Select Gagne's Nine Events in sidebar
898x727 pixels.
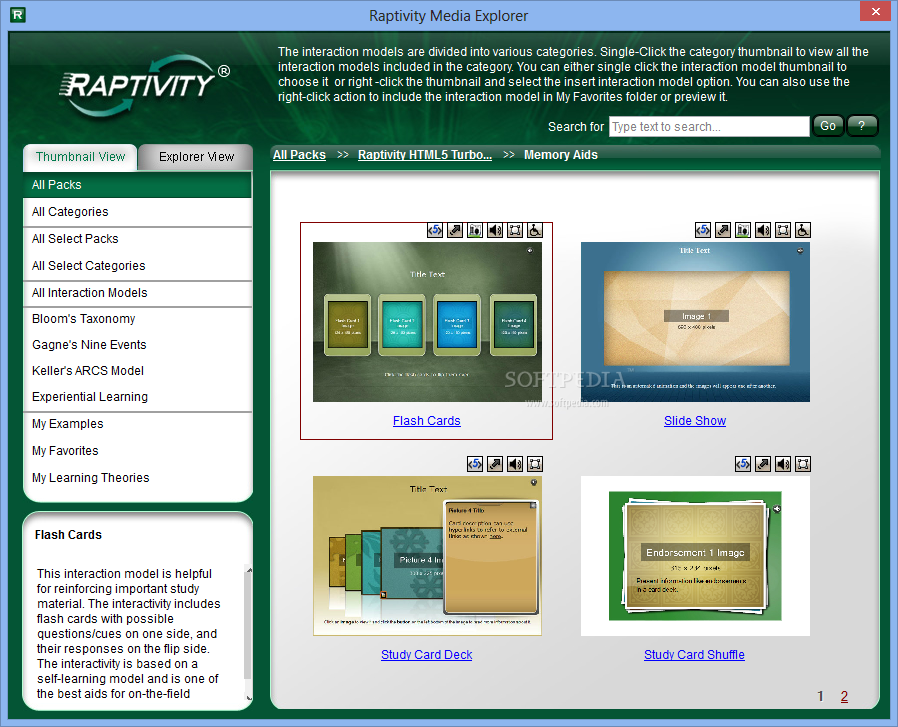tap(137, 345)
